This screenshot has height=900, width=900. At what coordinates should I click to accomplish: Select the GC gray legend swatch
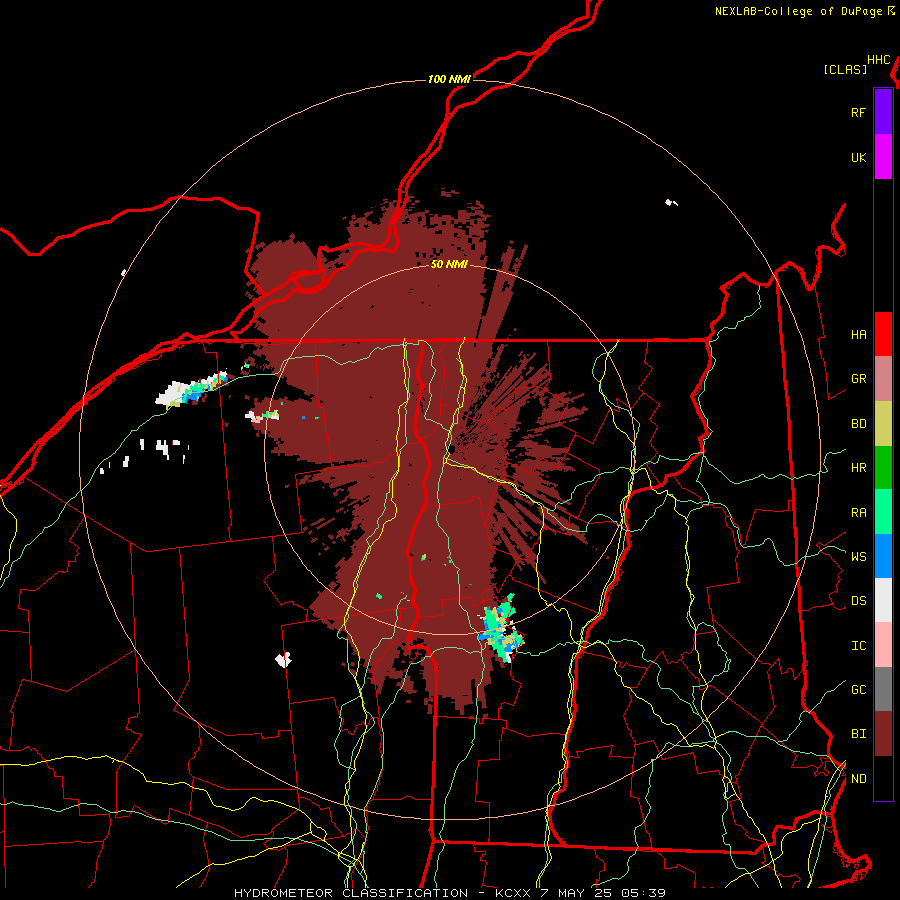883,689
